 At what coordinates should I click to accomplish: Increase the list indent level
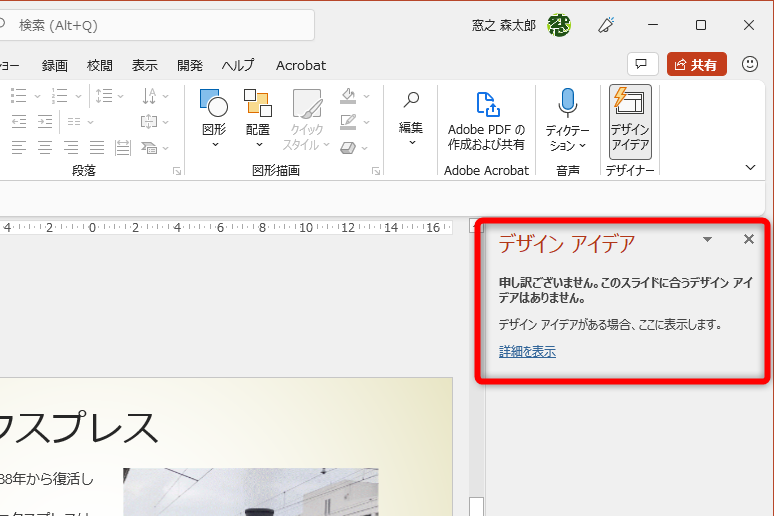[45, 121]
